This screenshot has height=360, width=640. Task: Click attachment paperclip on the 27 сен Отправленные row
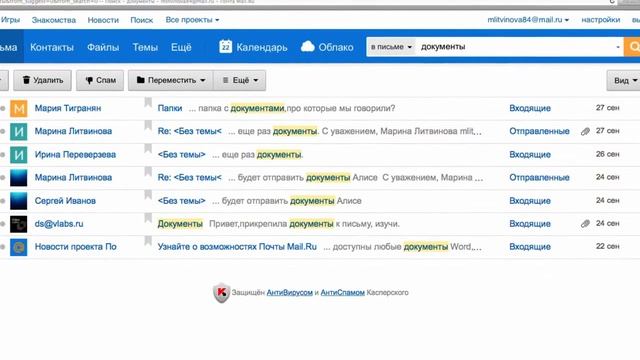[585, 131]
